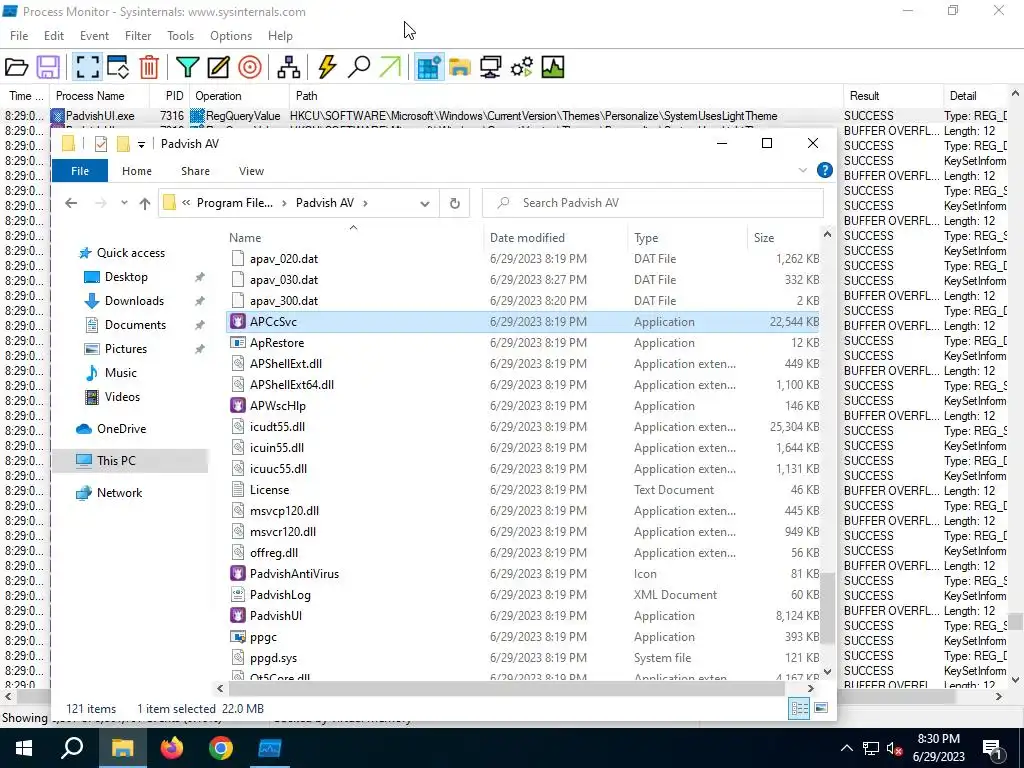This screenshot has height=768, width=1024.
Task: Open the Help menu
Action: pos(280,36)
